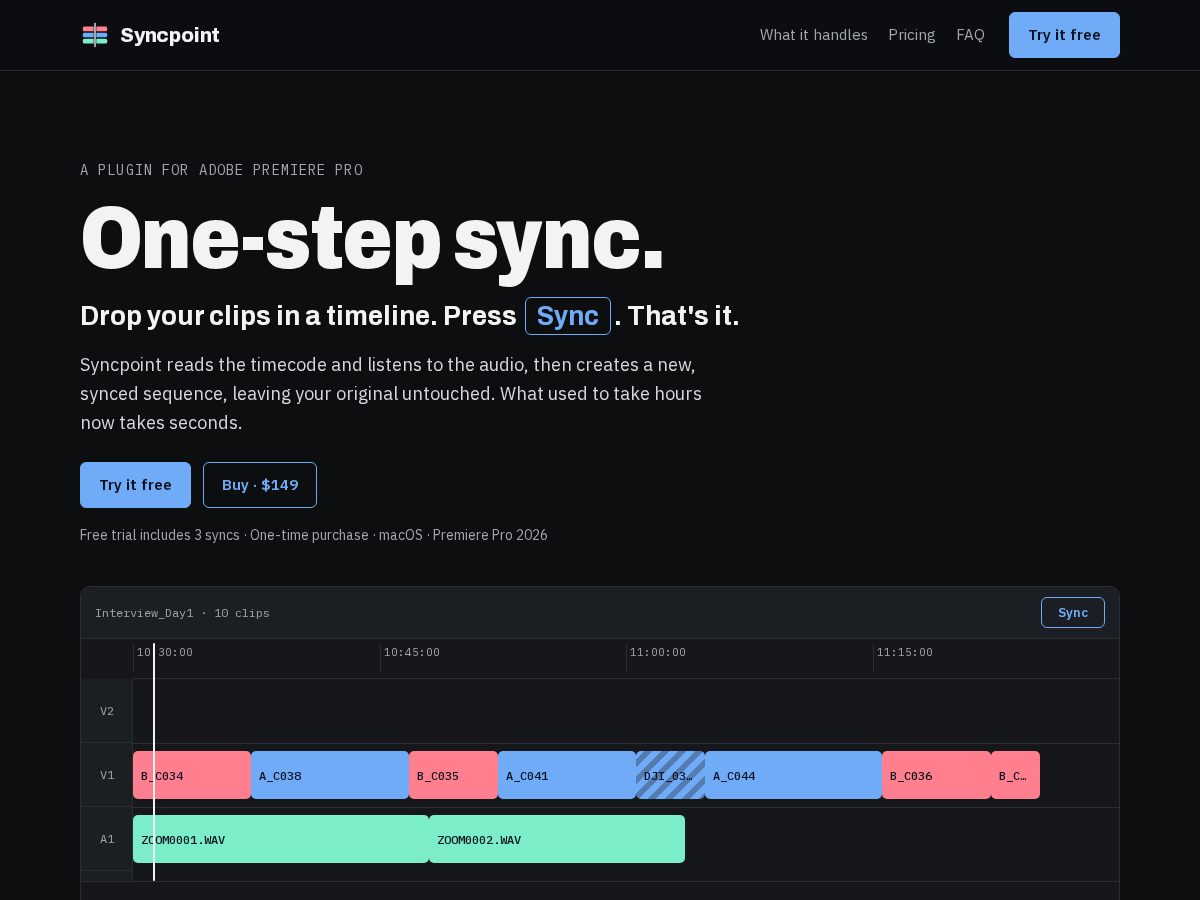Select the A_C044 clip
Image resolution: width=1200 pixels, height=900 pixels.
point(793,775)
